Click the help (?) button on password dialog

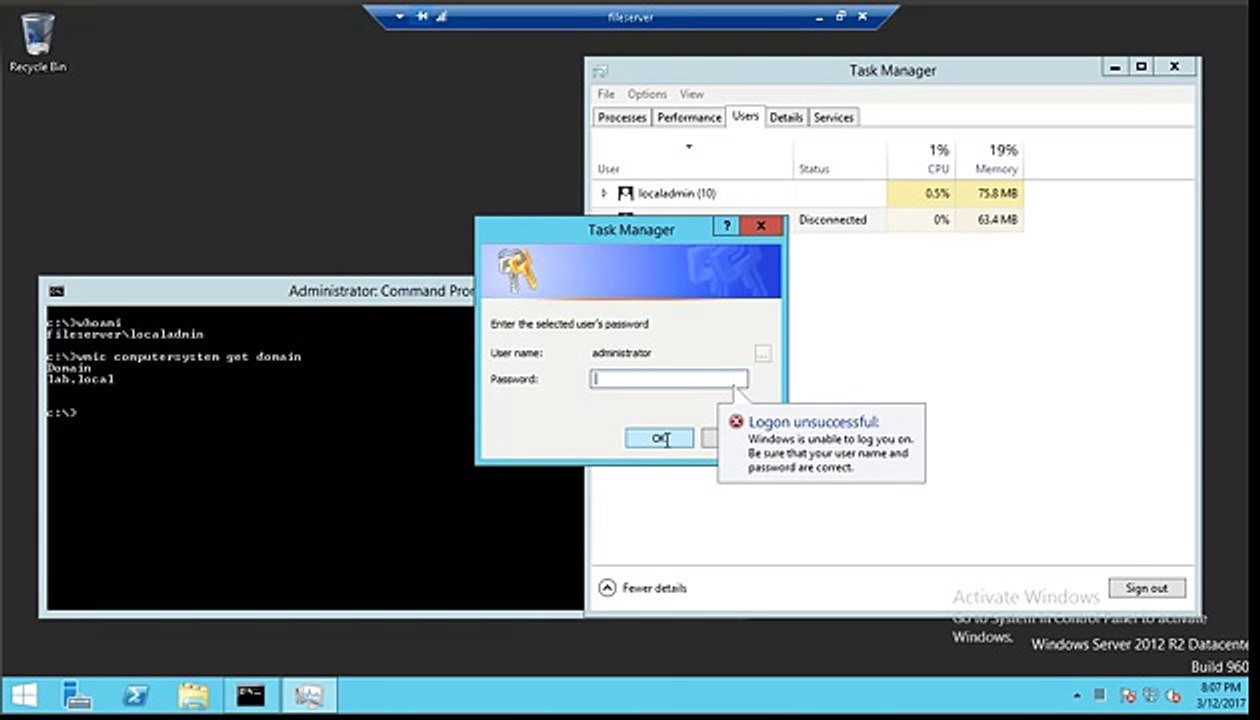[727, 227]
